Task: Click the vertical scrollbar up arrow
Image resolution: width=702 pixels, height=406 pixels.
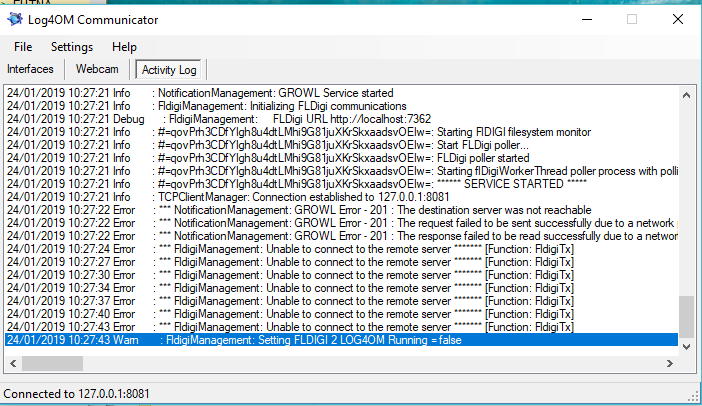Action: click(686, 95)
